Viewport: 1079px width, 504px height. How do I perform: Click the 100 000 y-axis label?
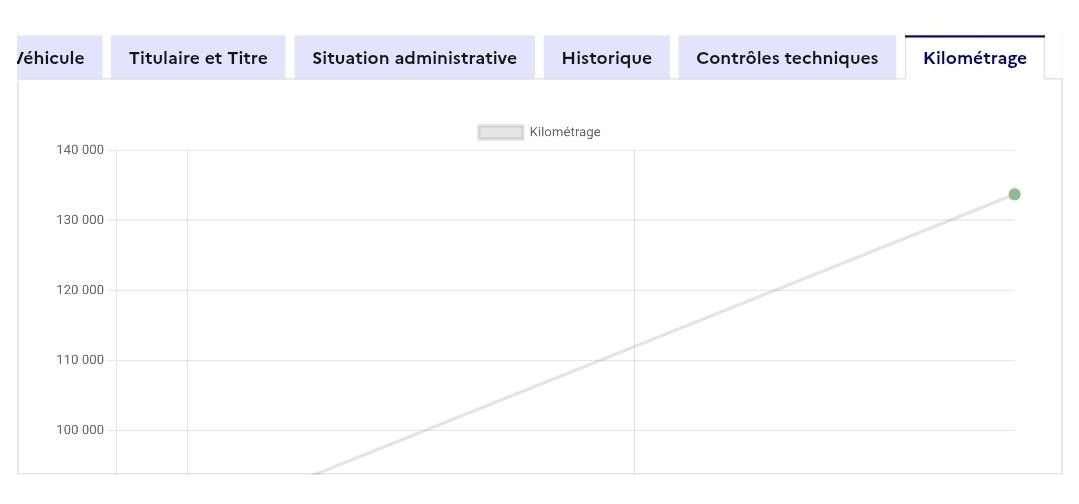pos(80,430)
